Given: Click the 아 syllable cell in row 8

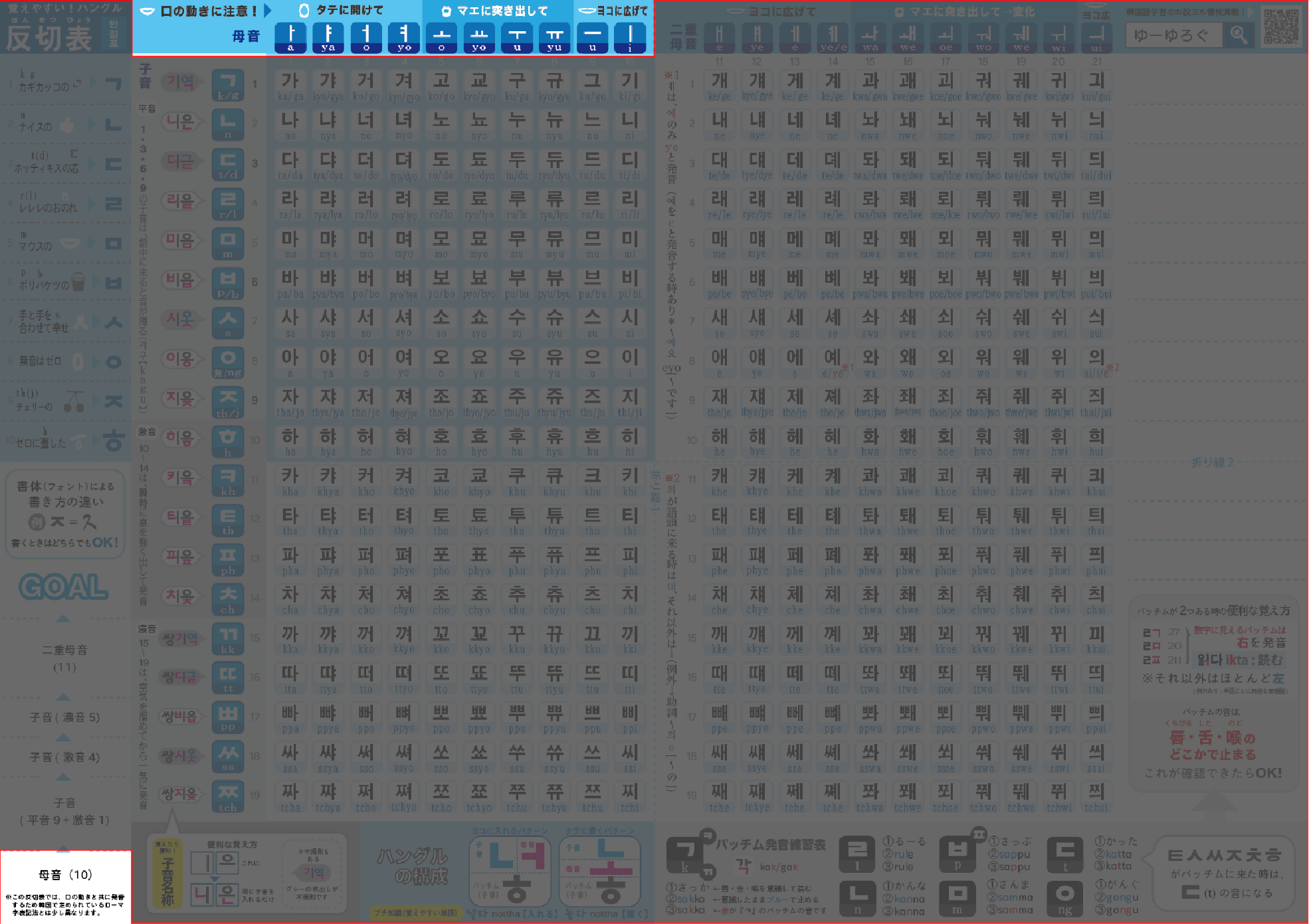Looking at the screenshot, I should 290,362.
